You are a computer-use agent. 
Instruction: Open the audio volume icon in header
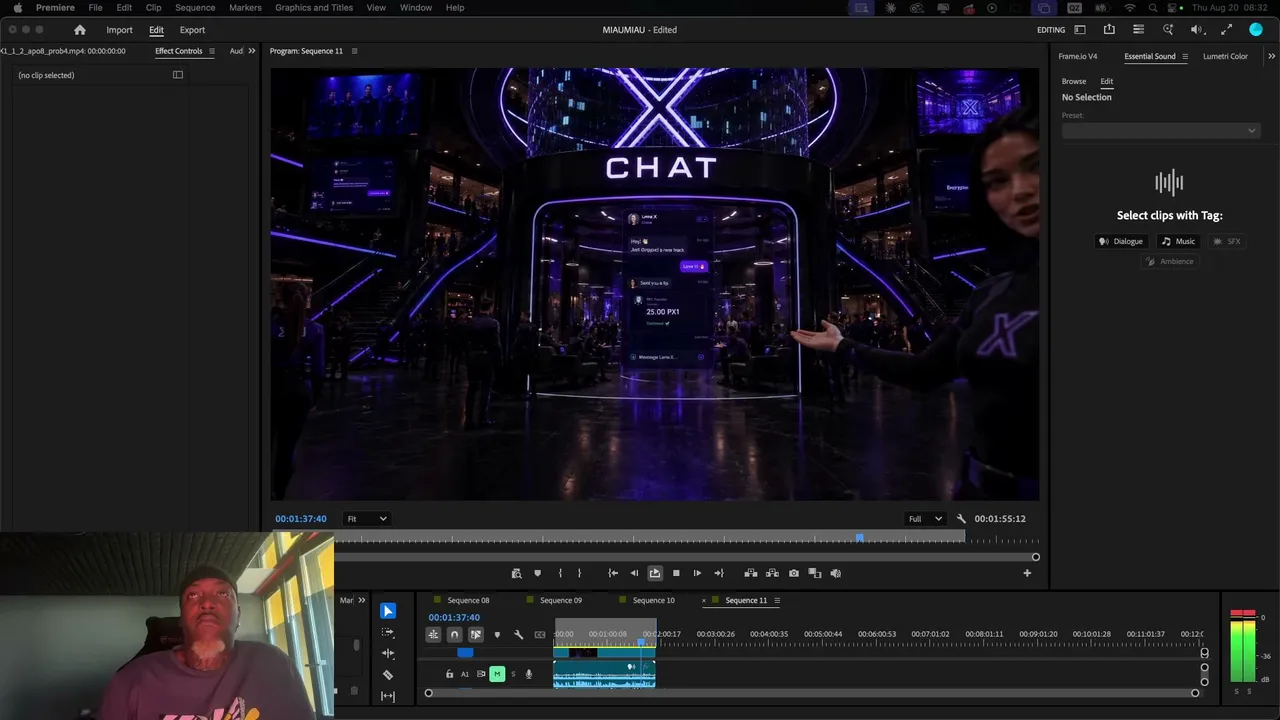click(x=1197, y=30)
